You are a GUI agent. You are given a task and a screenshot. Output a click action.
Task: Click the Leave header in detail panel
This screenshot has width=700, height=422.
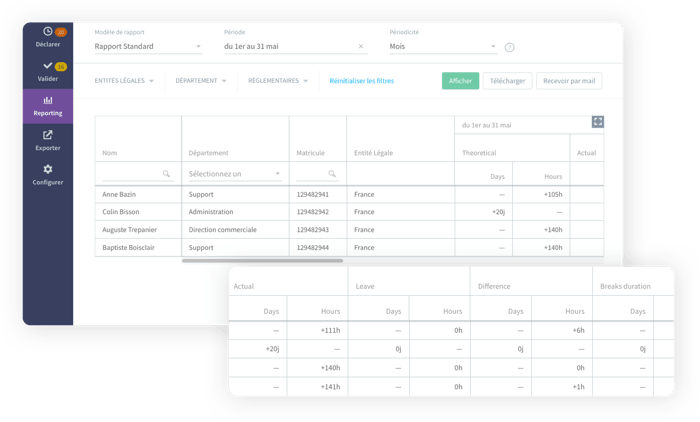pyautogui.click(x=365, y=286)
